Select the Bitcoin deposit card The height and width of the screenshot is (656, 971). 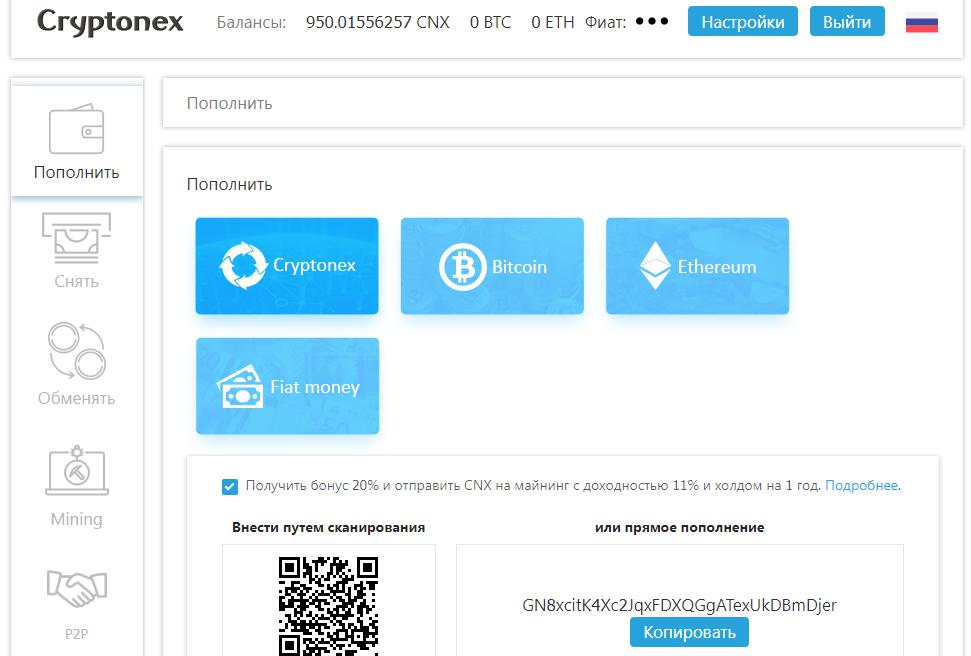click(x=492, y=266)
